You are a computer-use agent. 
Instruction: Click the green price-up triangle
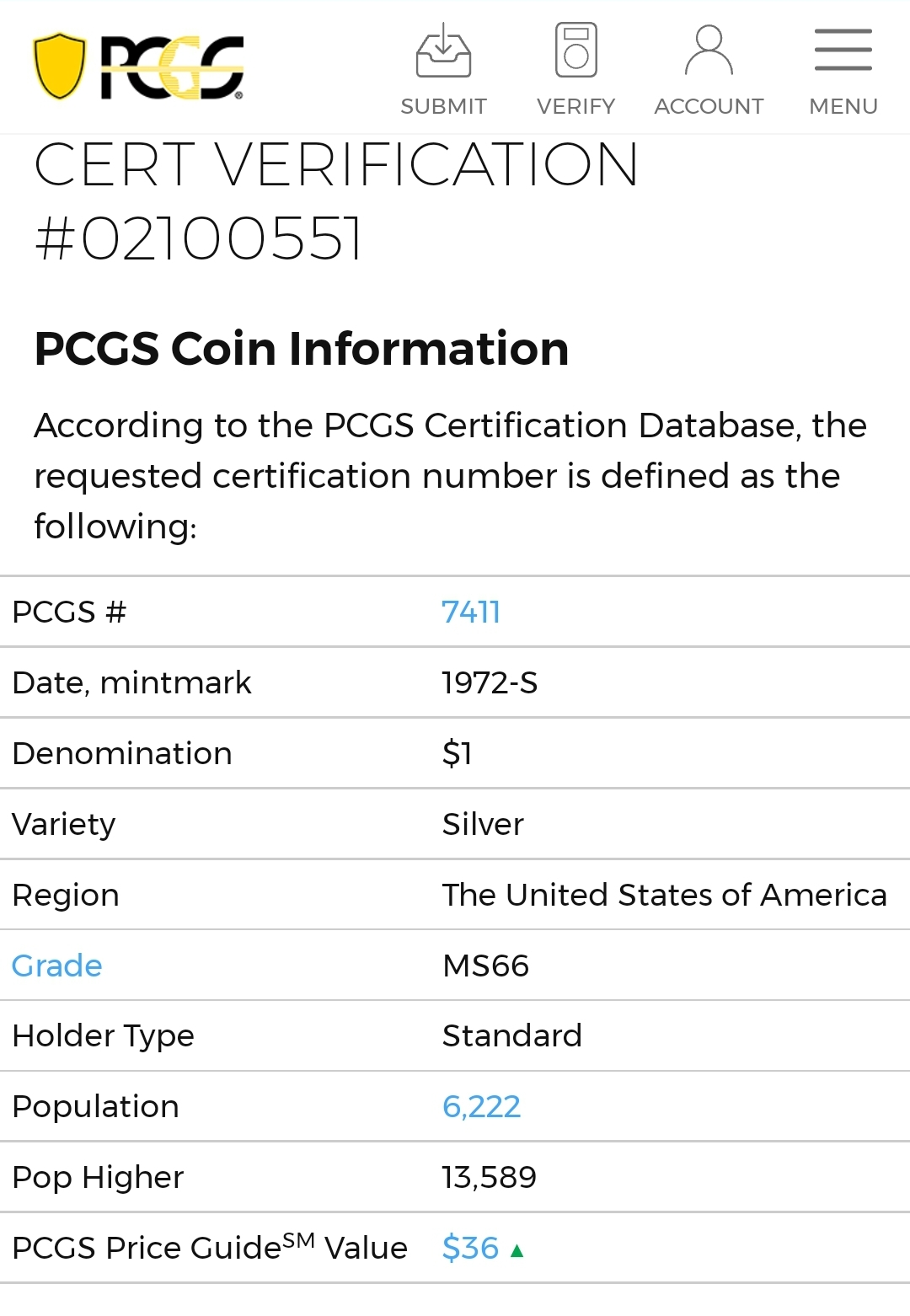[517, 1250]
